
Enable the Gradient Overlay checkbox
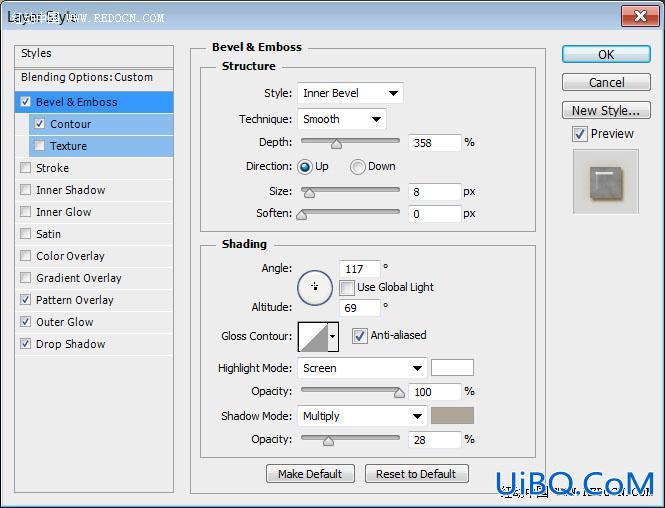(25, 278)
